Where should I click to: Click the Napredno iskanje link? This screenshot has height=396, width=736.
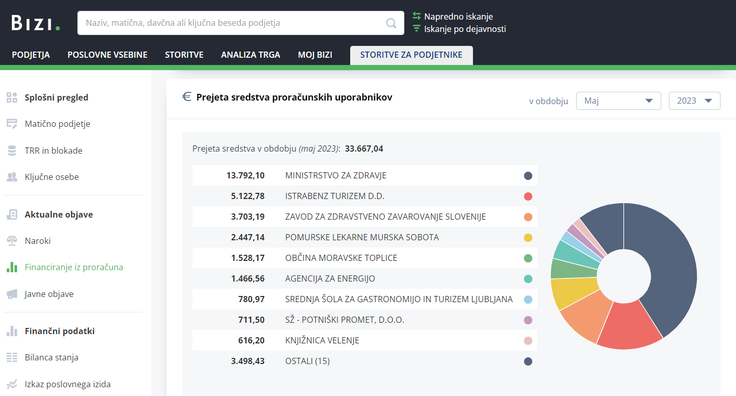point(458,16)
